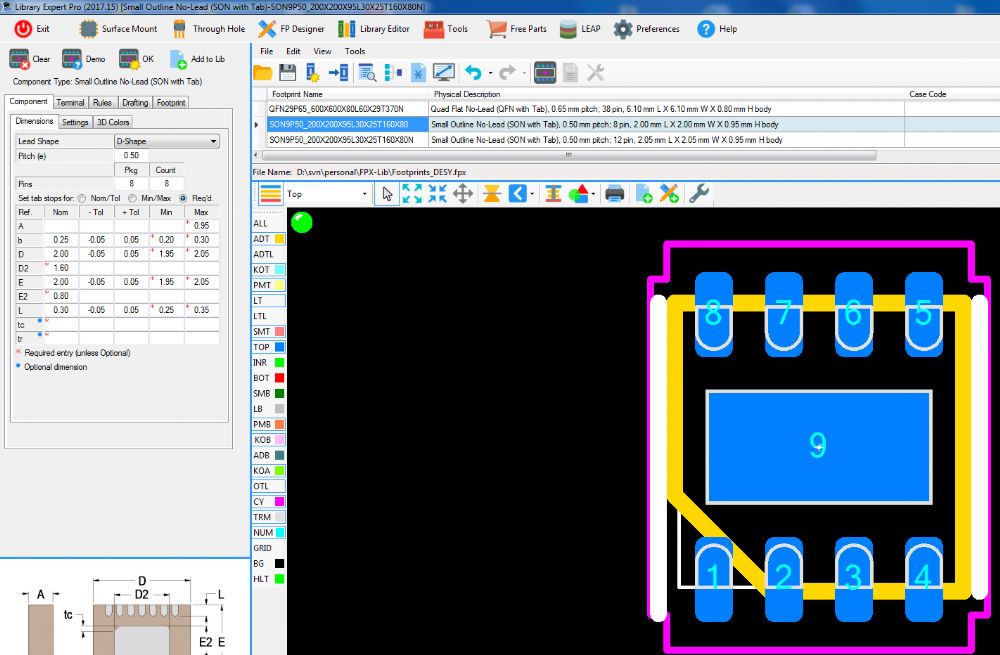The image size is (1000, 655).
Task: Open the Surface Mount chip icon
Action: coord(88,29)
